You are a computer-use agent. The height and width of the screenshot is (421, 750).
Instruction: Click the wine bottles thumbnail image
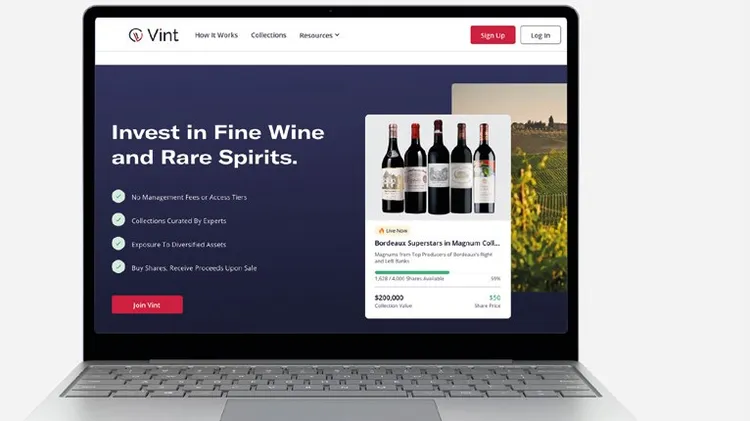point(438,167)
